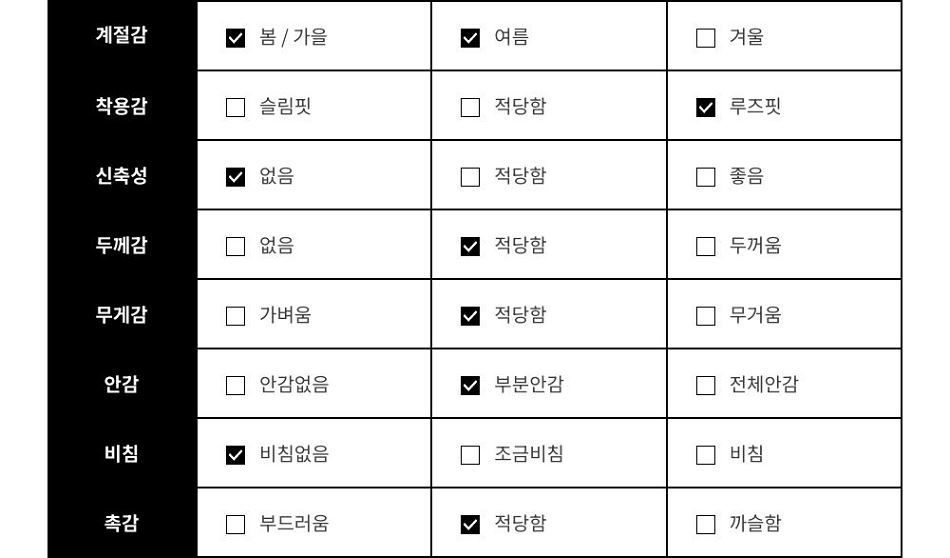Uncheck the 봄 / 가을 checkbox
950x558 pixels.
(x=235, y=38)
